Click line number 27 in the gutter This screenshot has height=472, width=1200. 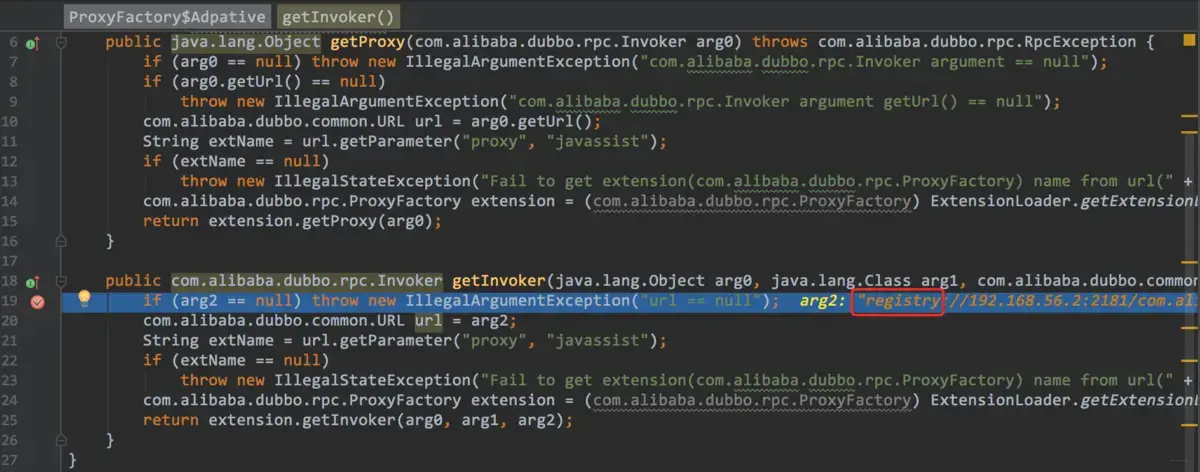tap(10, 460)
